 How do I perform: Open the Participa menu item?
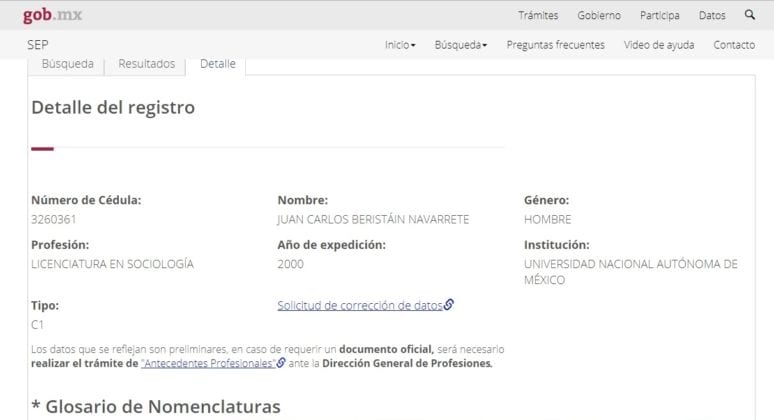(x=660, y=15)
